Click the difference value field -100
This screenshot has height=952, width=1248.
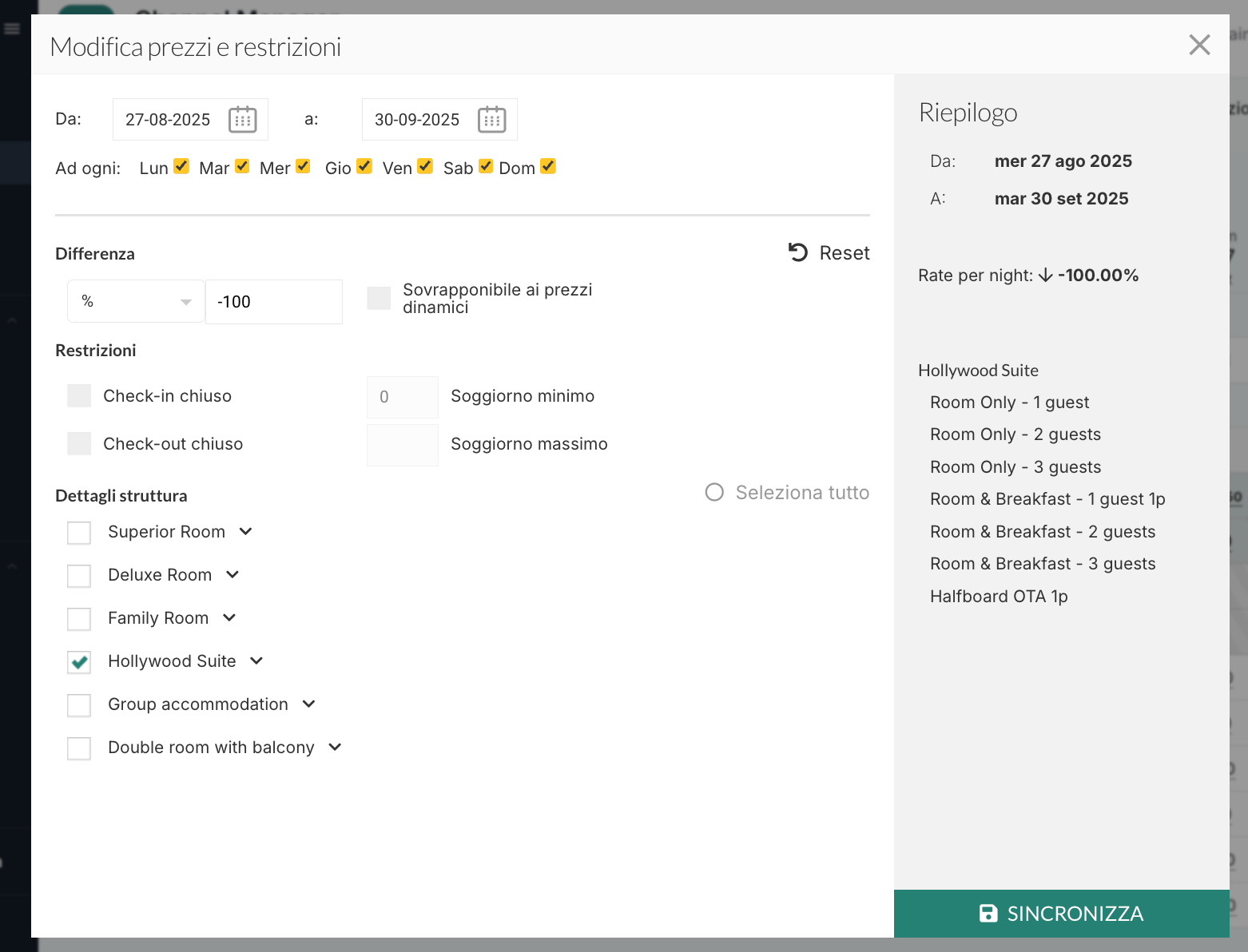click(x=274, y=302)
